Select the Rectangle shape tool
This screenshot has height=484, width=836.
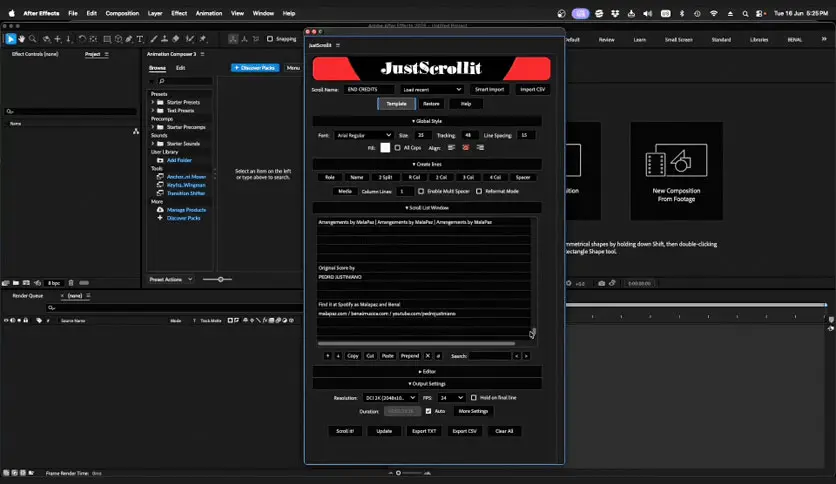tap(107, 39)
